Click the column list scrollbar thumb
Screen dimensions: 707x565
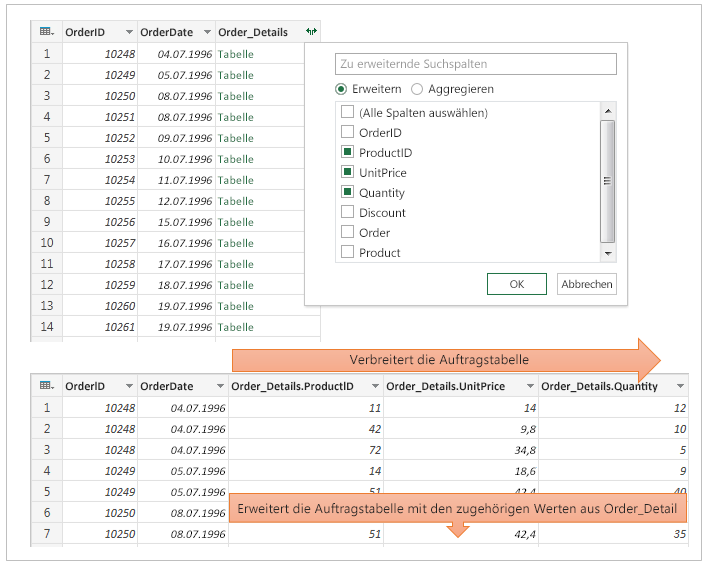click(608, 182)
